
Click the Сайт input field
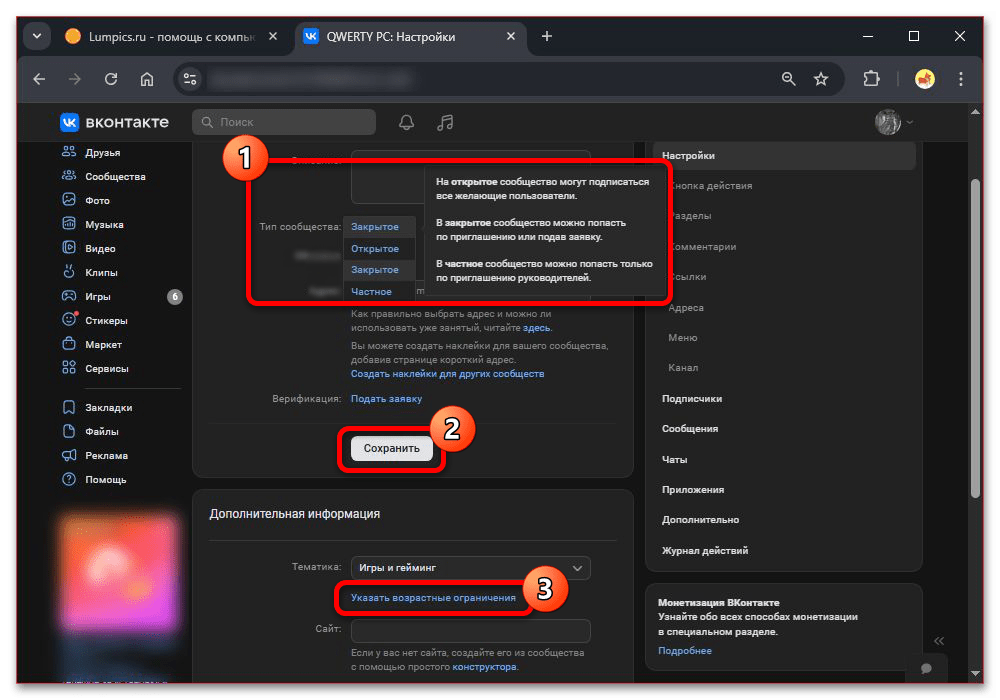(470, 630)
